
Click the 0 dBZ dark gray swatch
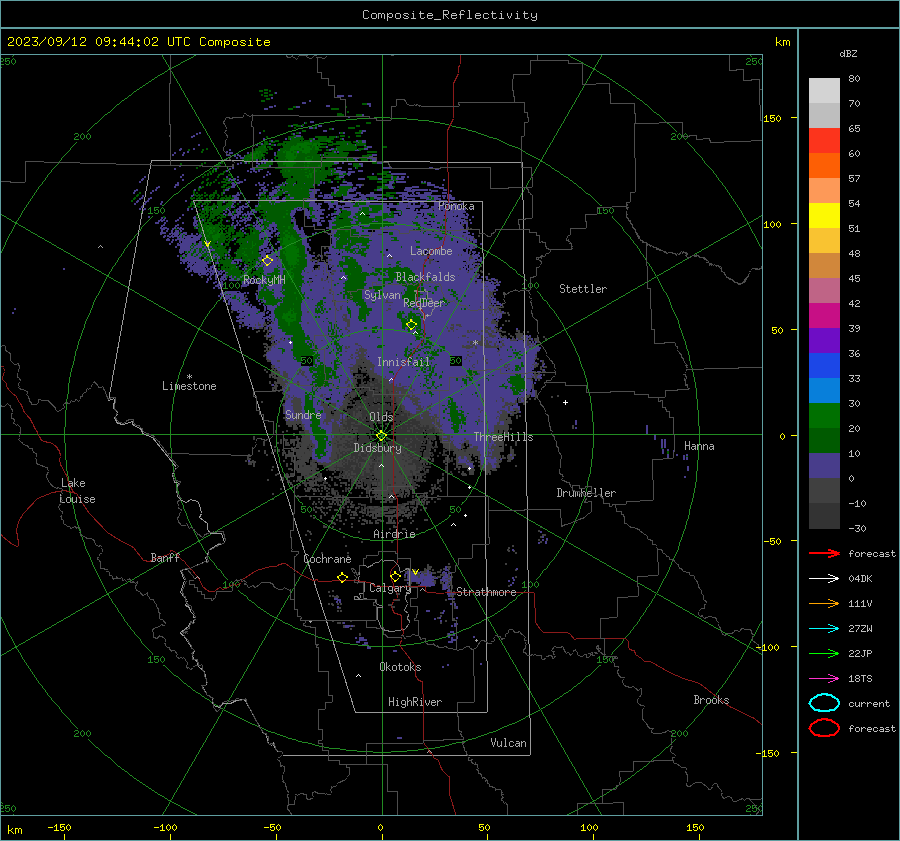click(x=824, y=490)
